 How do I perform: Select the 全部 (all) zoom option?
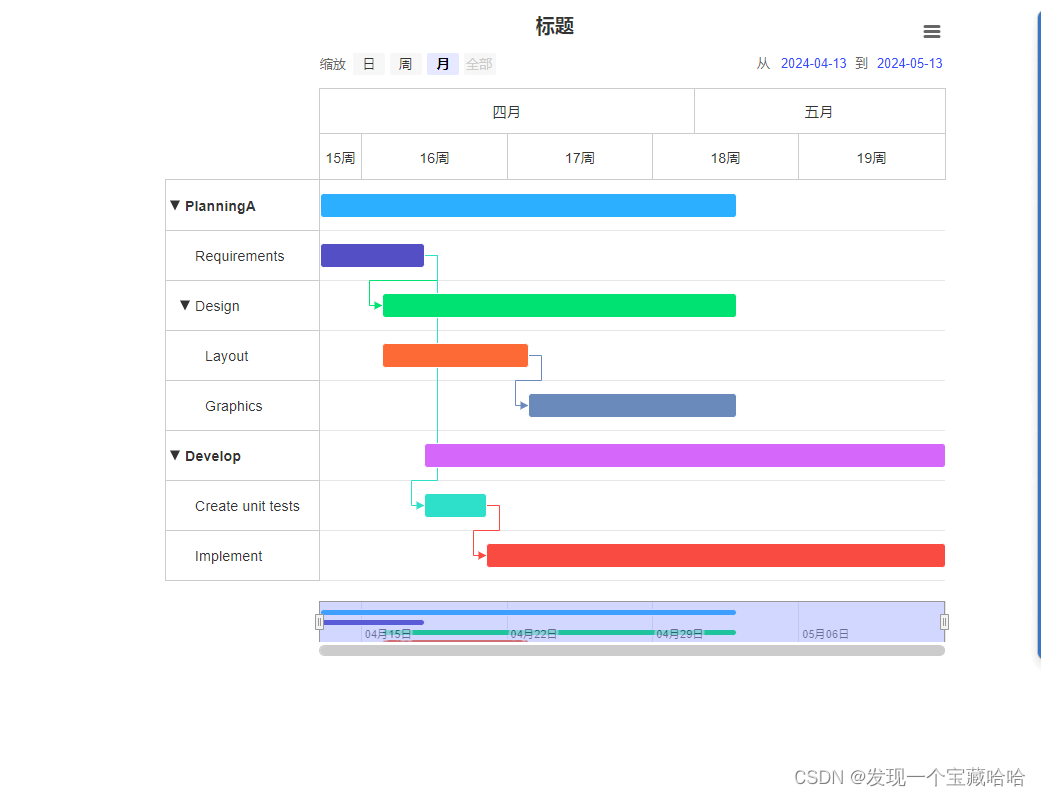(x=479, y=63)
